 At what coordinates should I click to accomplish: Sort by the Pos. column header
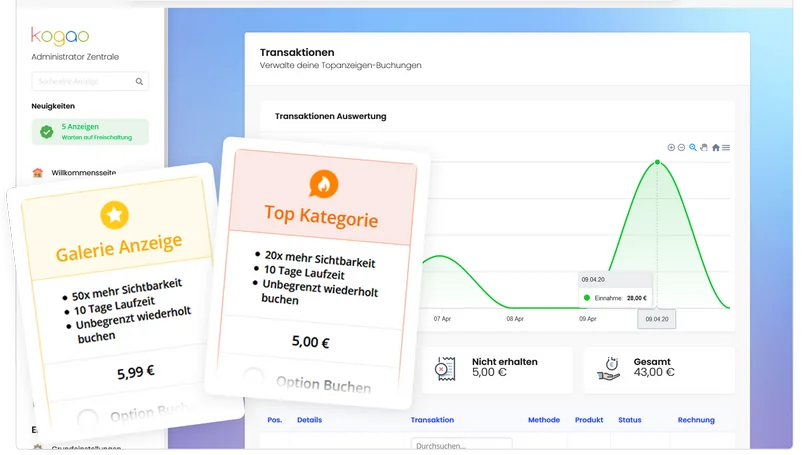tap(274, 420)
